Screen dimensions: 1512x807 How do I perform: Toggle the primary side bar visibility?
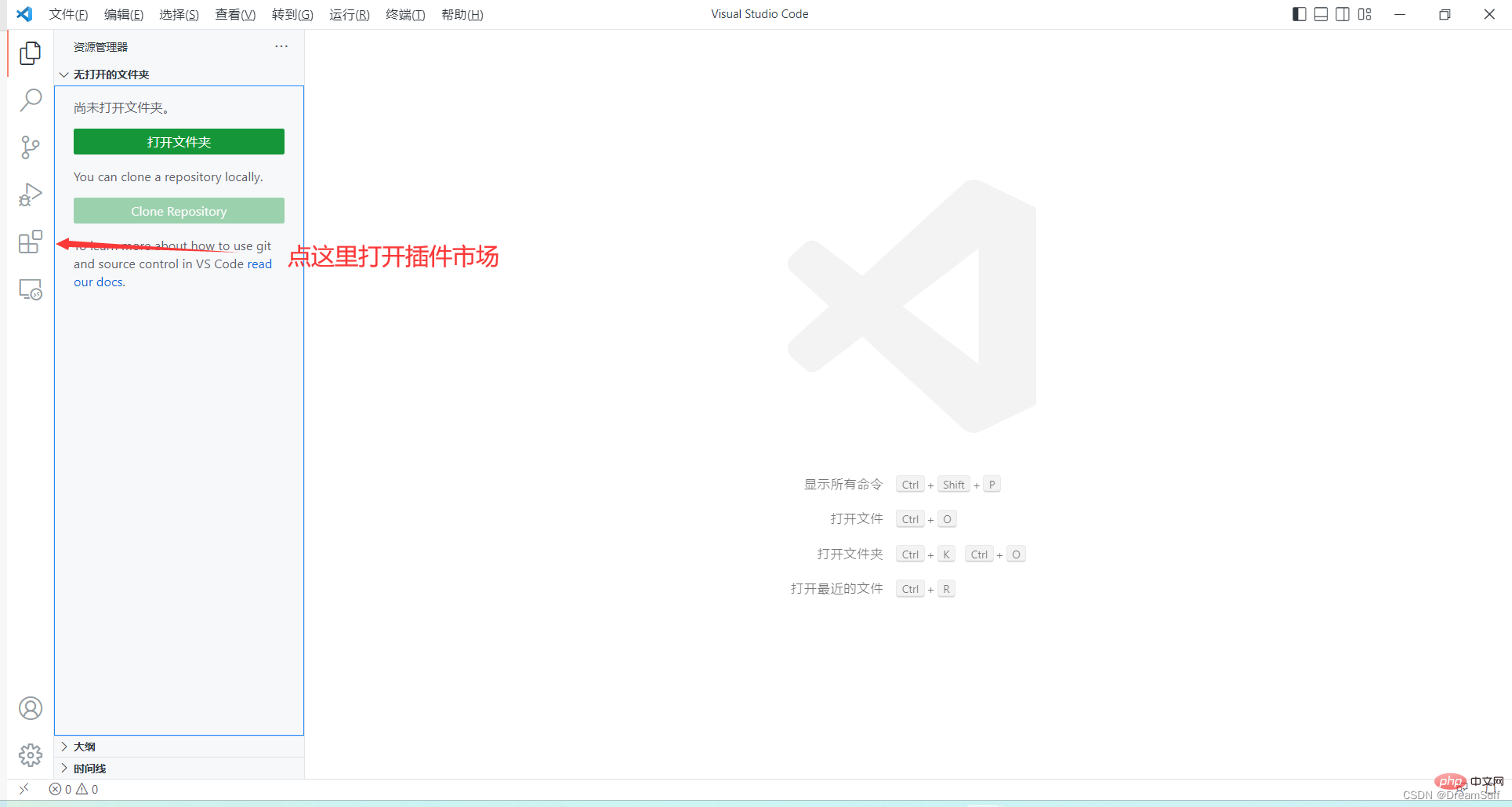pyautogui.click(x=1298, y=13)
